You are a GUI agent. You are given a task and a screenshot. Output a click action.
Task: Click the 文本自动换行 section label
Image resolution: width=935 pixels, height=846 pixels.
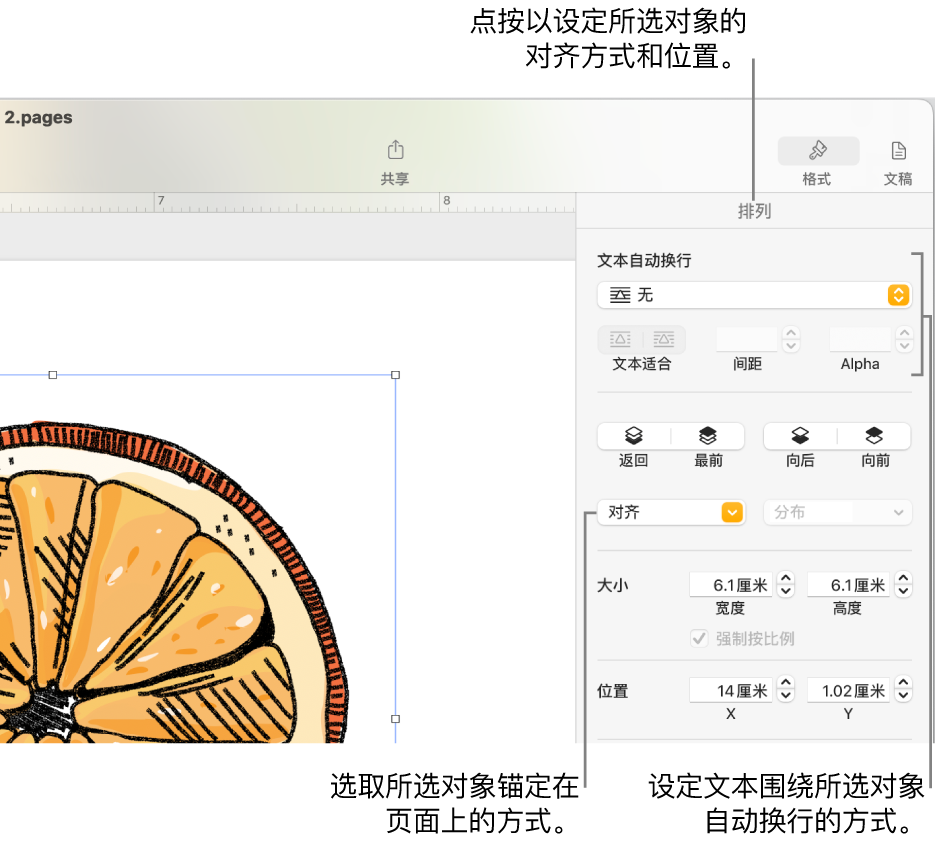coord(645,261)
